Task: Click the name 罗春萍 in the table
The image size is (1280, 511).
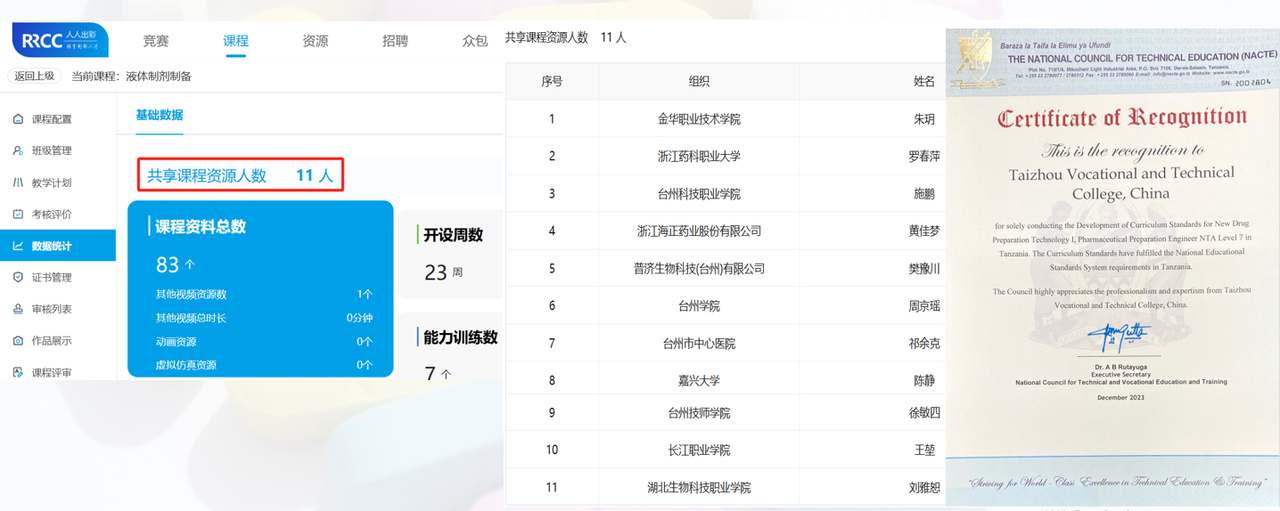Action: (x=924, y=156)
